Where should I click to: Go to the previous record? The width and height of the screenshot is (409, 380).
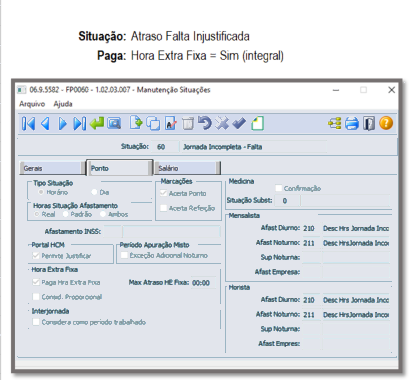click(45, 124)
